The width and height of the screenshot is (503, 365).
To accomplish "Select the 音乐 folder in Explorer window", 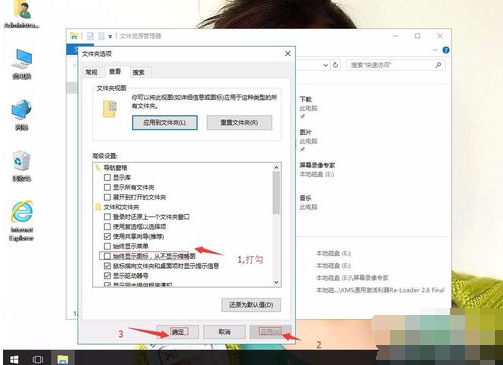I will tap(309, 202).
